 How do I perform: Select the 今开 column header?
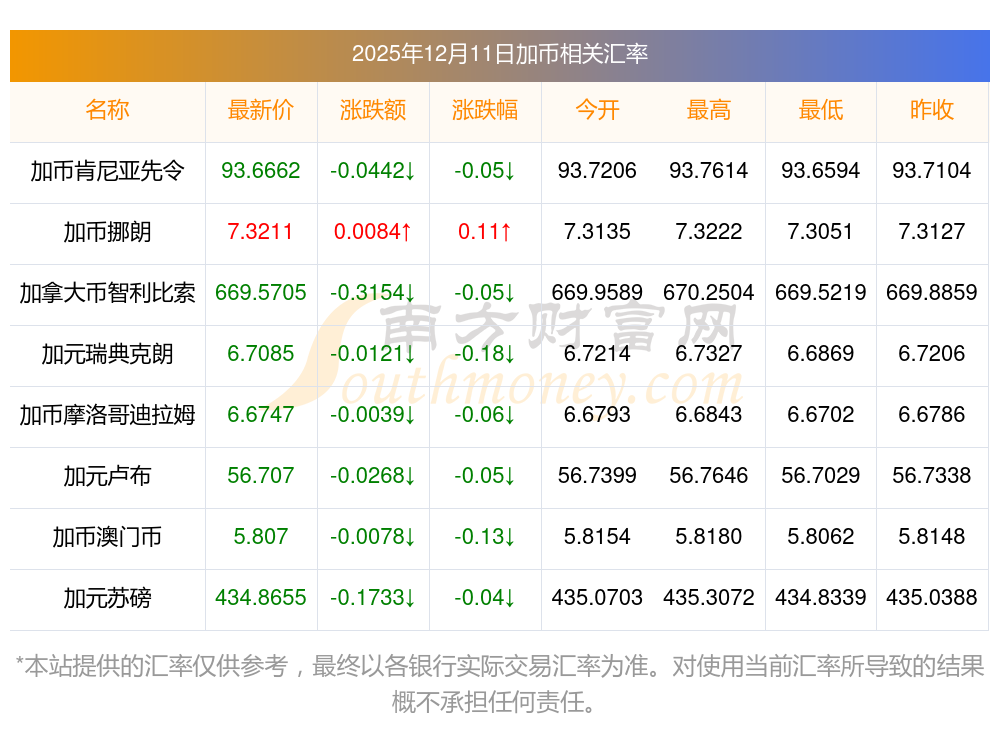tap(597, 110)
